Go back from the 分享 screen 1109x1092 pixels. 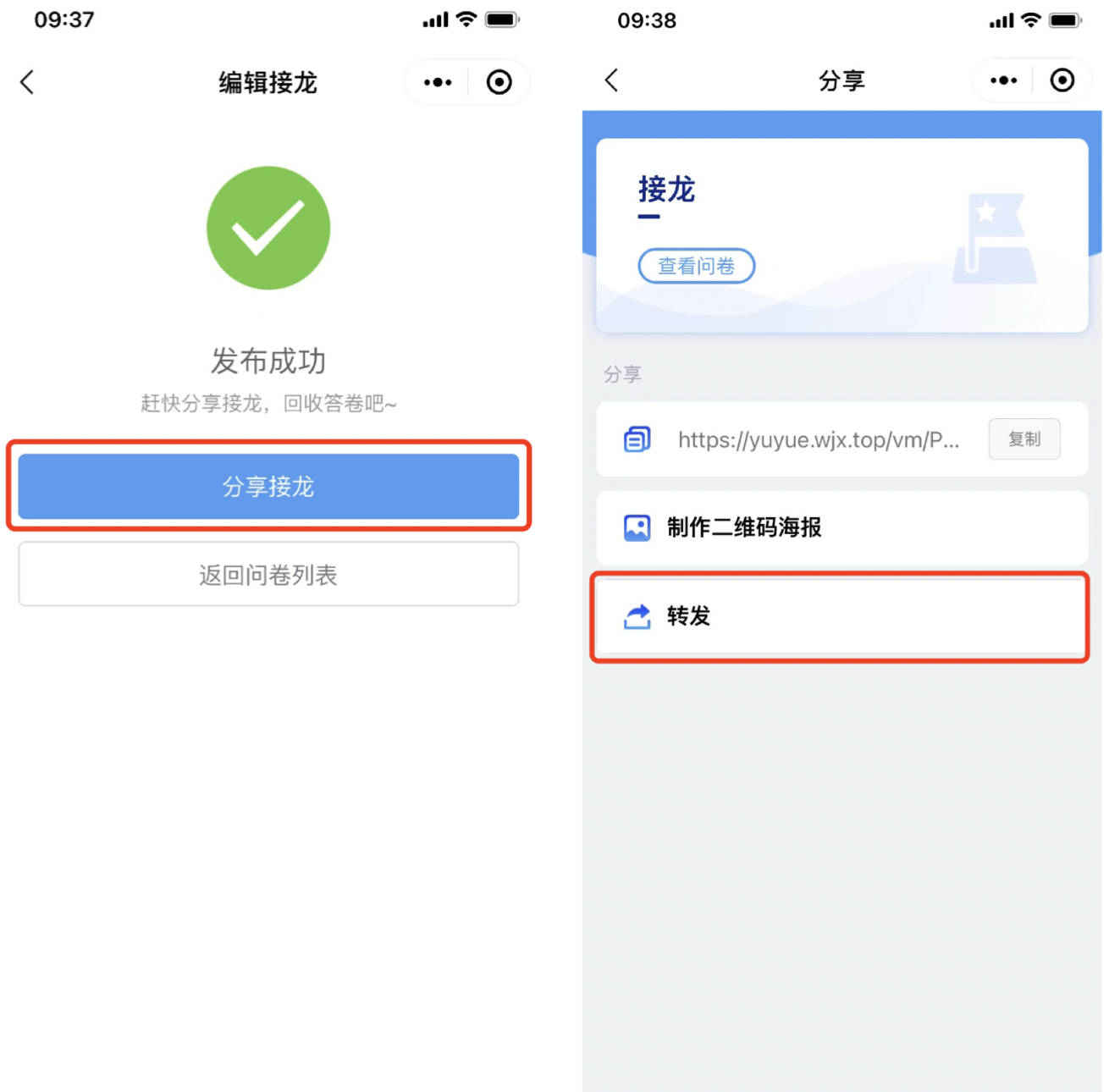612,80
